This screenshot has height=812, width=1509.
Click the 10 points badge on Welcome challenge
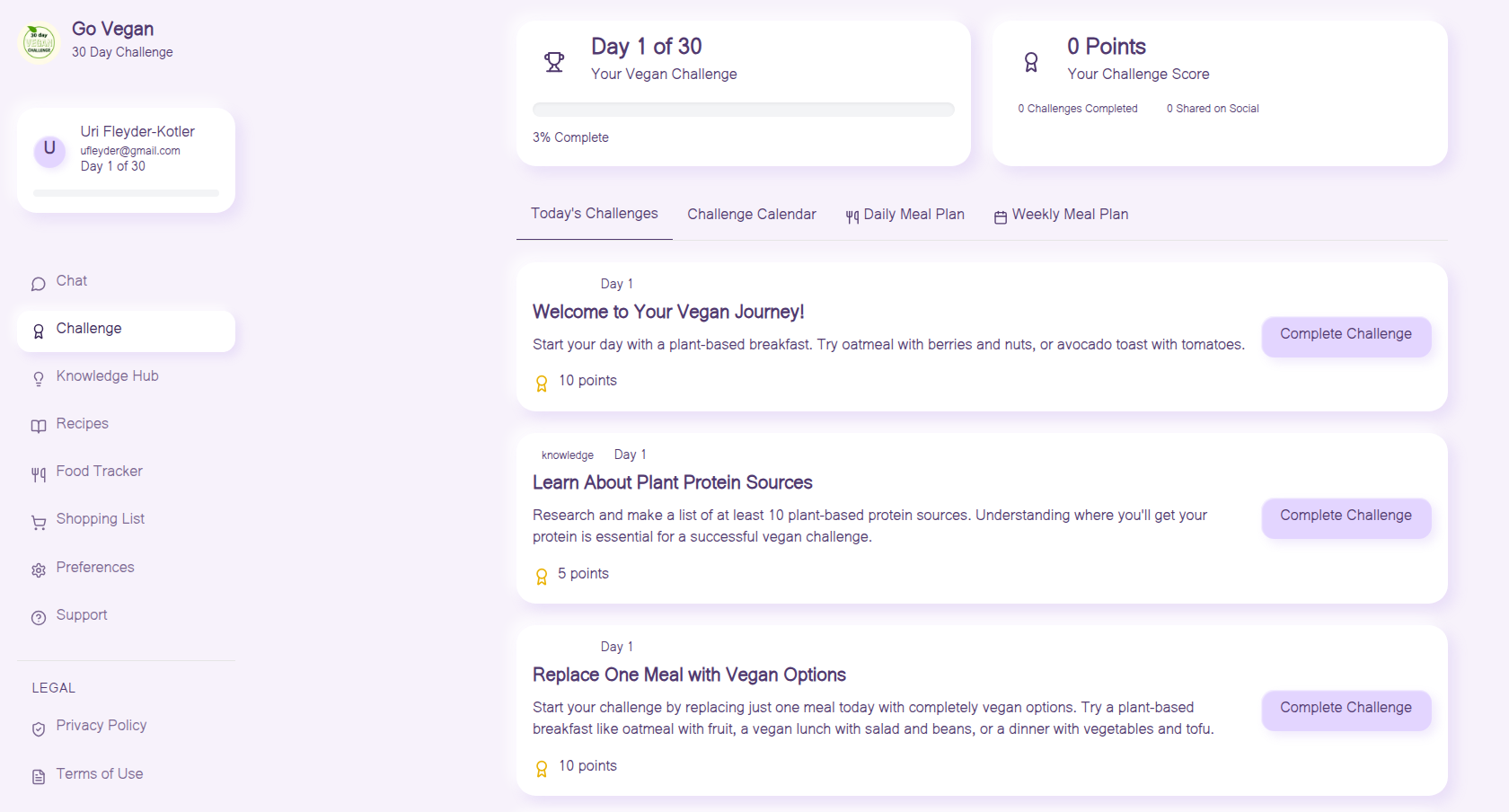575,381
